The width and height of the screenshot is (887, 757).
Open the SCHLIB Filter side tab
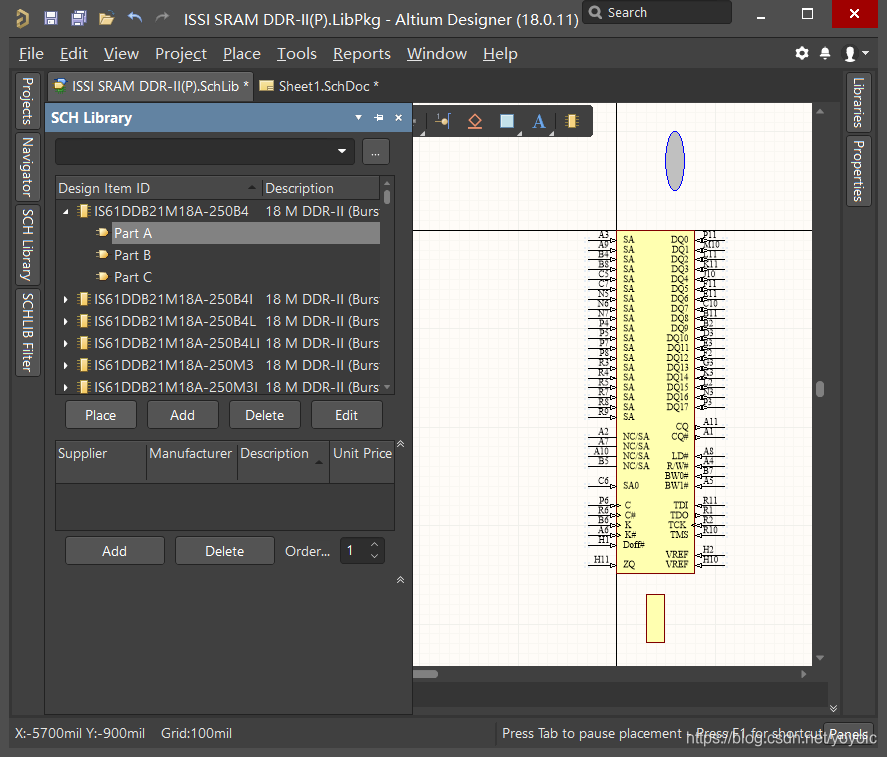(27, 332)
